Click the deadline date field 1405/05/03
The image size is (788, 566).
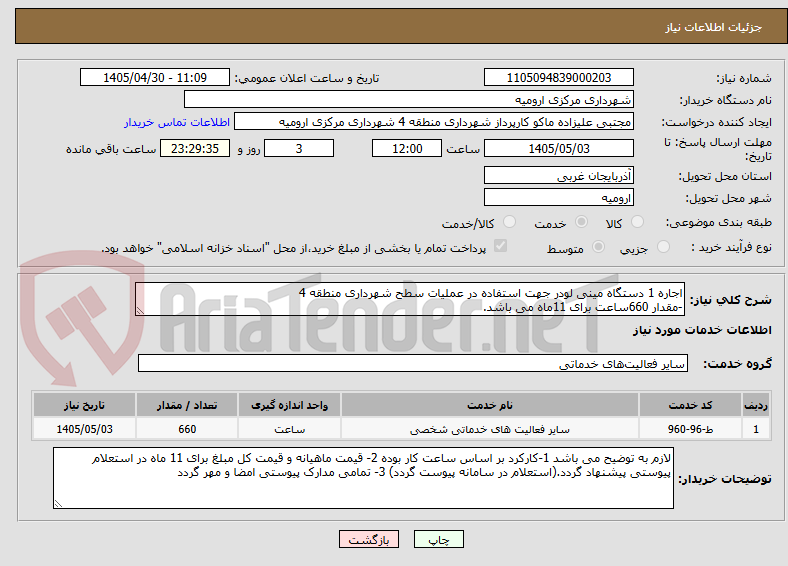(558, 148)
